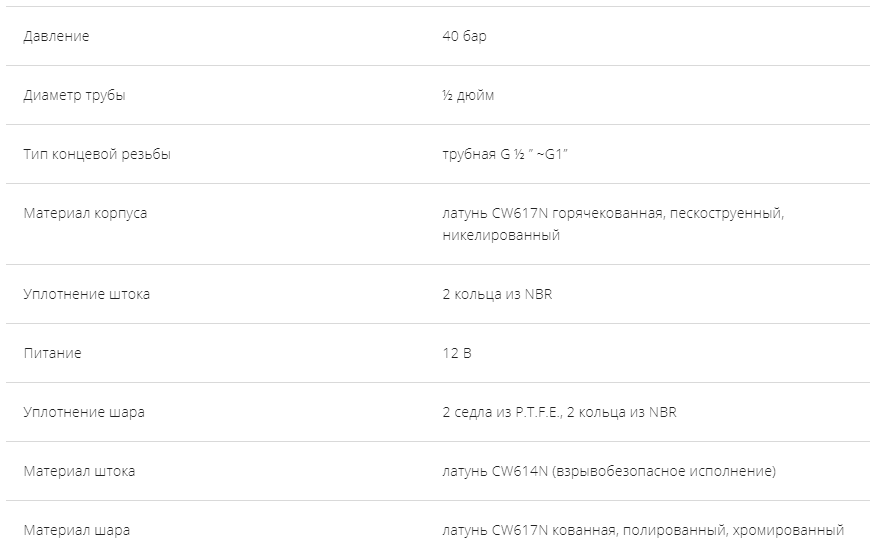This screenshot has width=871, height=557.
Task: Select the stem seal value '2 кольца из NBR'
Action: point(496,294)
